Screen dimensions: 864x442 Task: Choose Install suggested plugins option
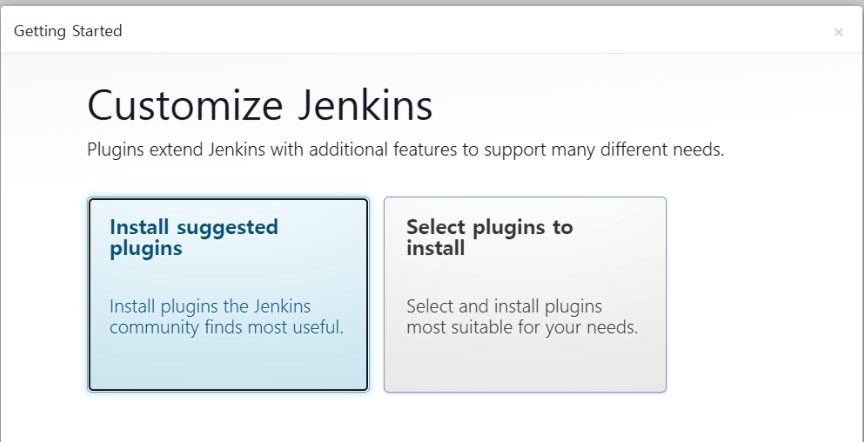228,295
